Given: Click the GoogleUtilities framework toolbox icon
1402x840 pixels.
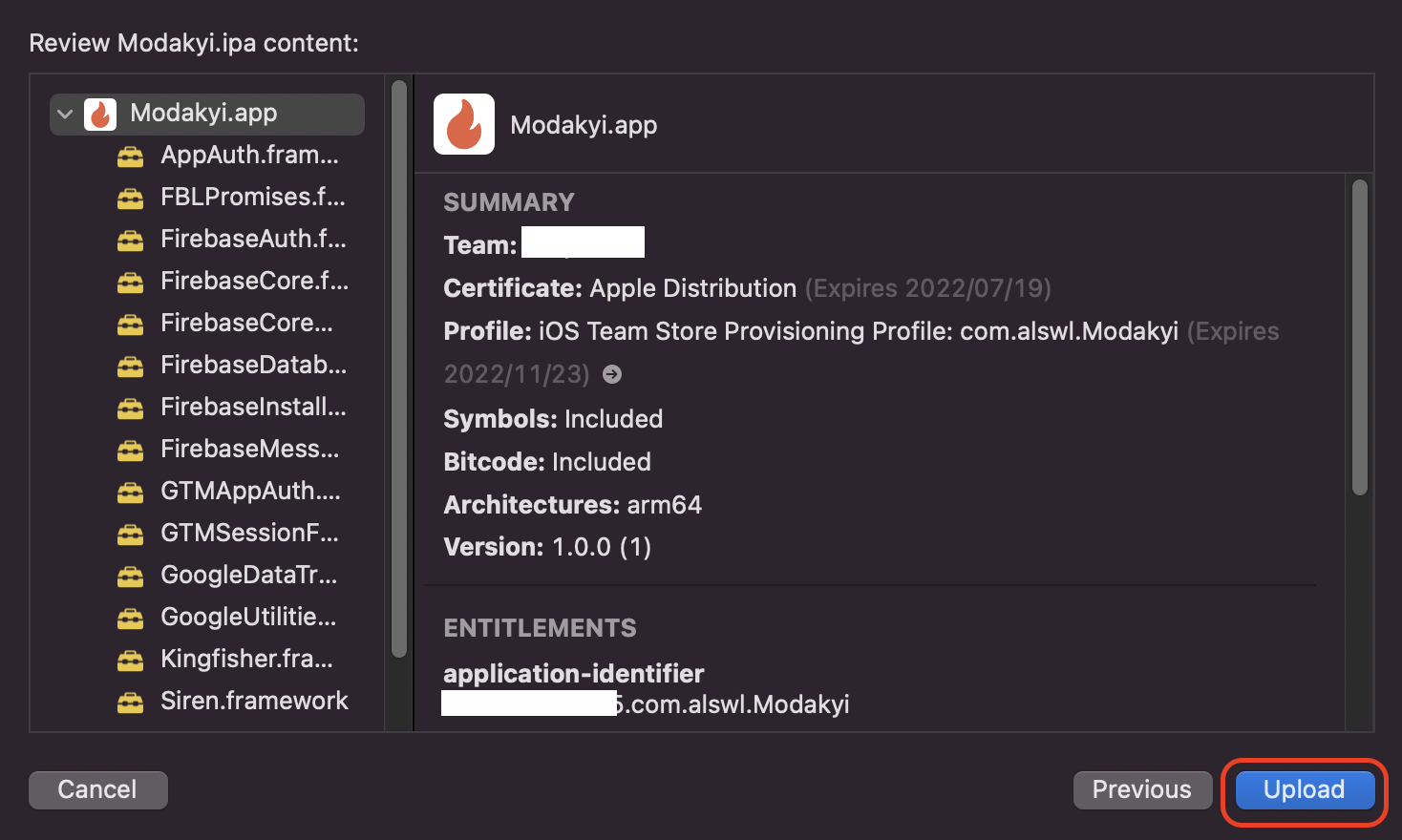Looking at the screenshot, I should pos(130,618).
